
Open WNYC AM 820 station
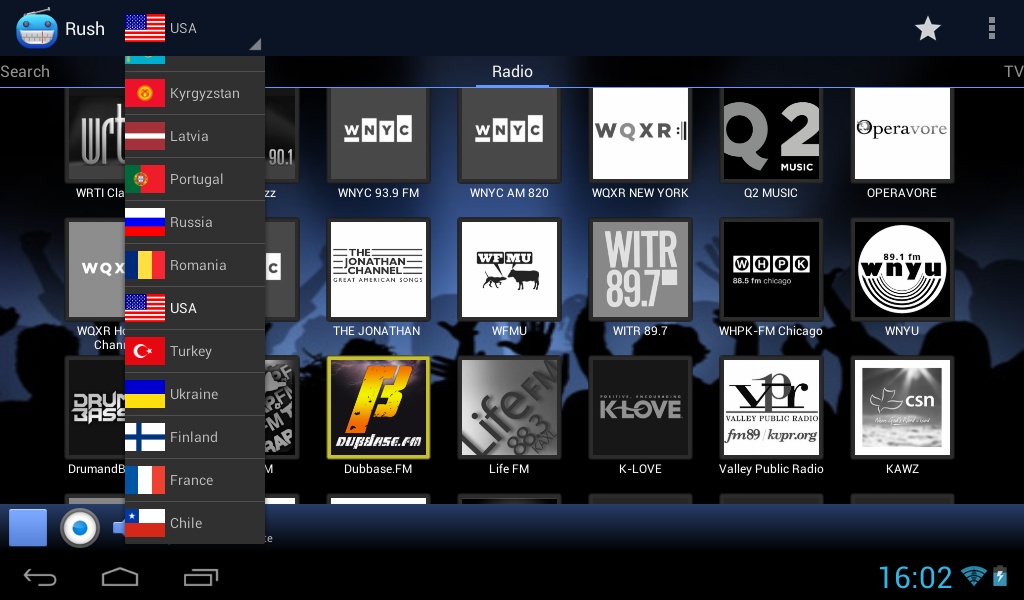pyautogui.click(x=509, y=144)
